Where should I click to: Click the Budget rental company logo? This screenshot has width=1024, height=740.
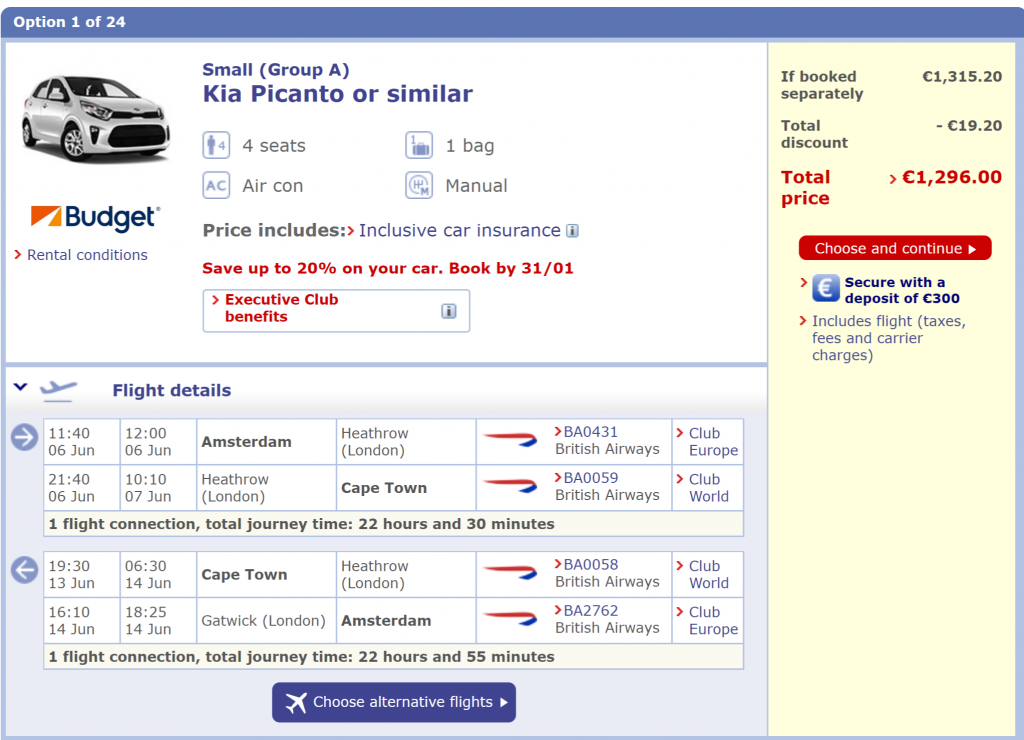(95, 217)
